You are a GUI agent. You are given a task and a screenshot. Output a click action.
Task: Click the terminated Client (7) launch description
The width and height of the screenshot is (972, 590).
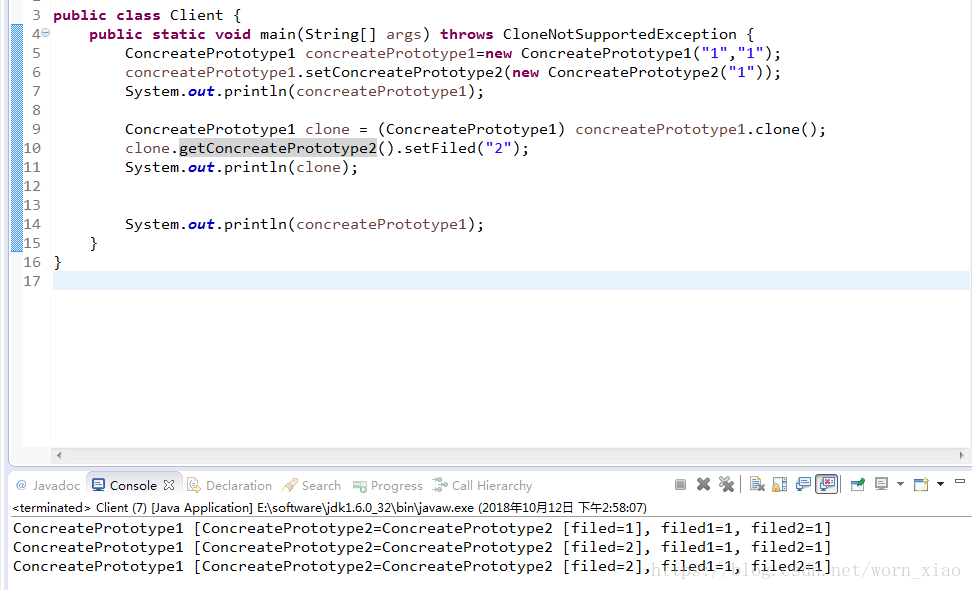coord(329,508)
